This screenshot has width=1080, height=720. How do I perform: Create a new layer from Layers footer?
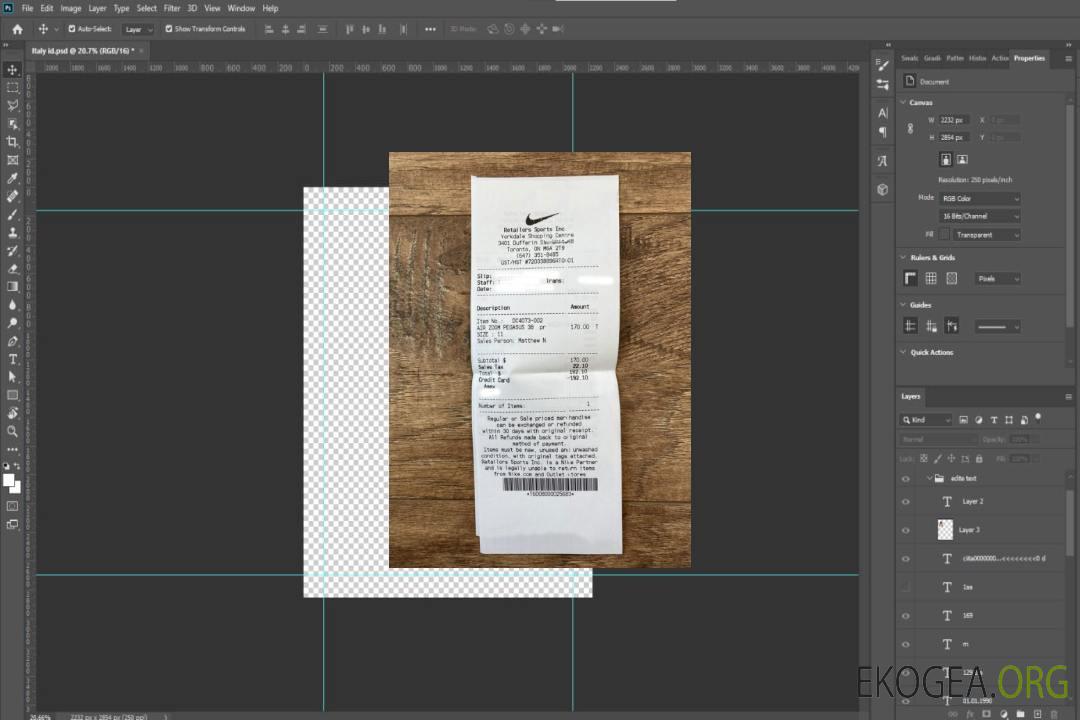pyautogui.click(x=1037, y=714)
